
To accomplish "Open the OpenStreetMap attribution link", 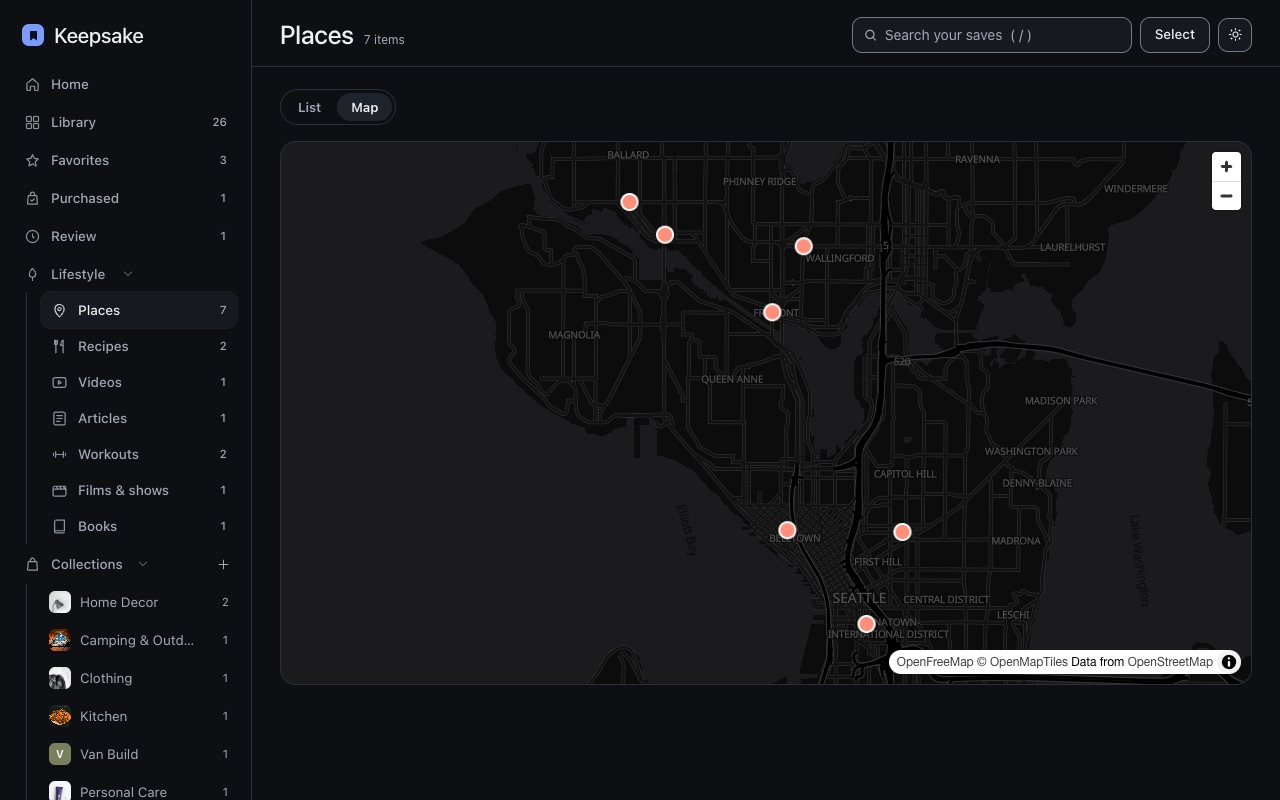I will tap(1170, 662).
